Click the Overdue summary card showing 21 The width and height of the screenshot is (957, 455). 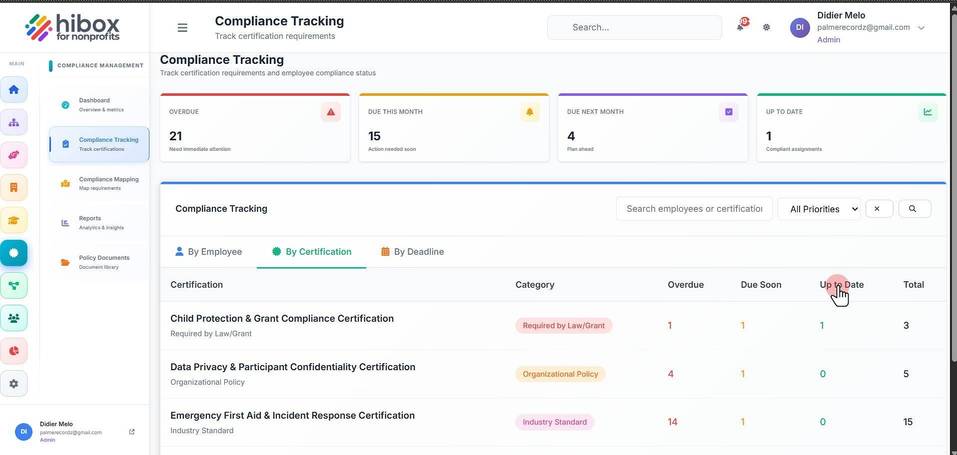(255, 128)
